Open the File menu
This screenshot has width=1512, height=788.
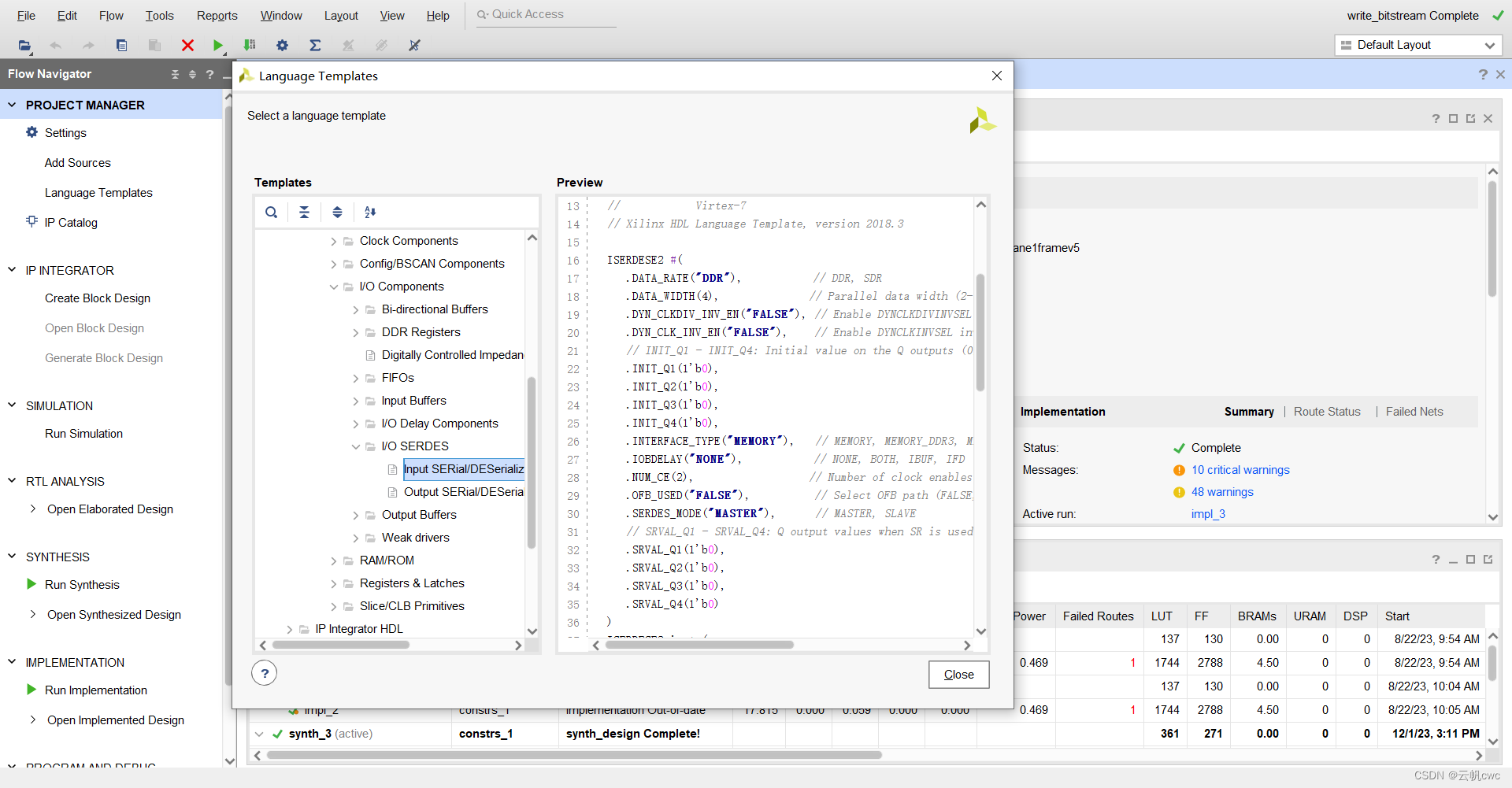[26, 15]
